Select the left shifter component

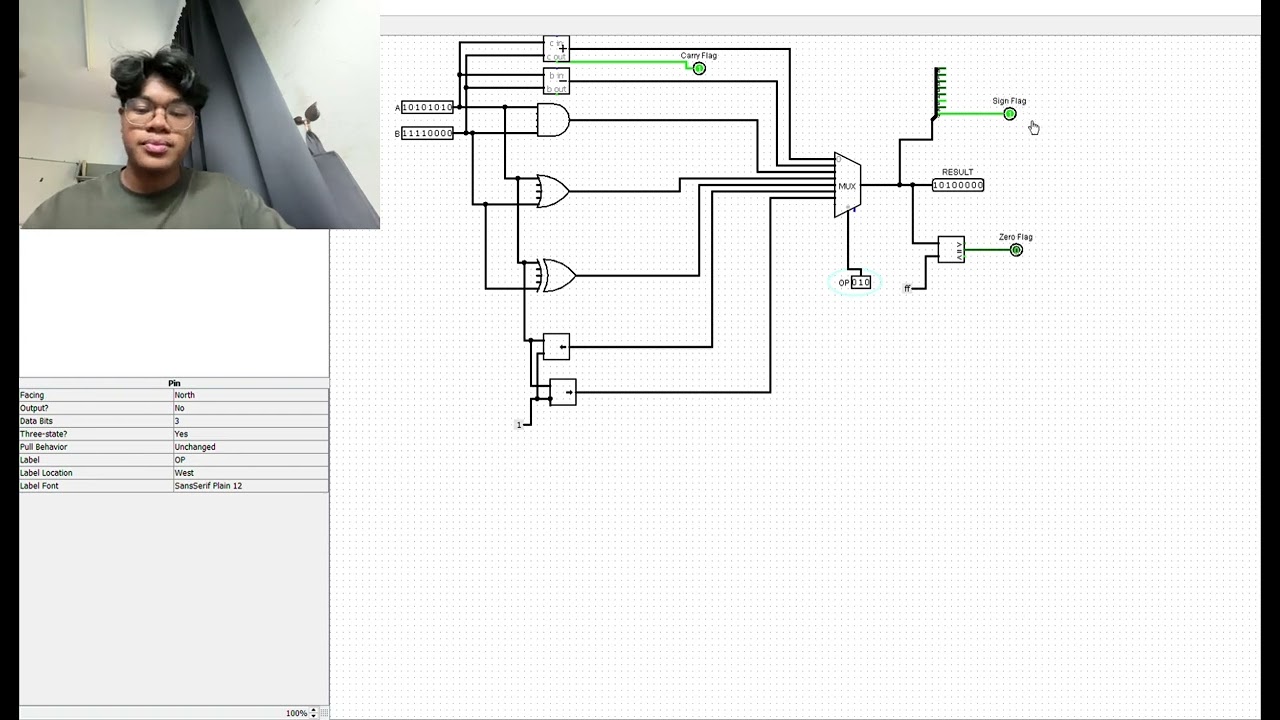click(556, 347)
